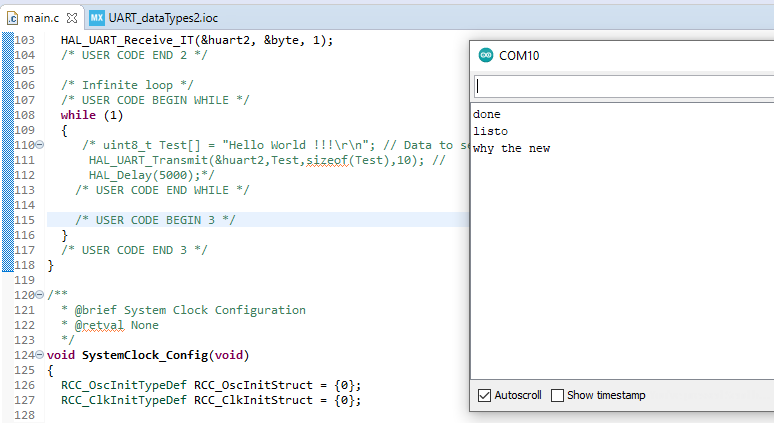The image size is (774, 423).
Task: Disable the Autoscroll checkbox
Action: pyautogui.click(x=485, y=395)
